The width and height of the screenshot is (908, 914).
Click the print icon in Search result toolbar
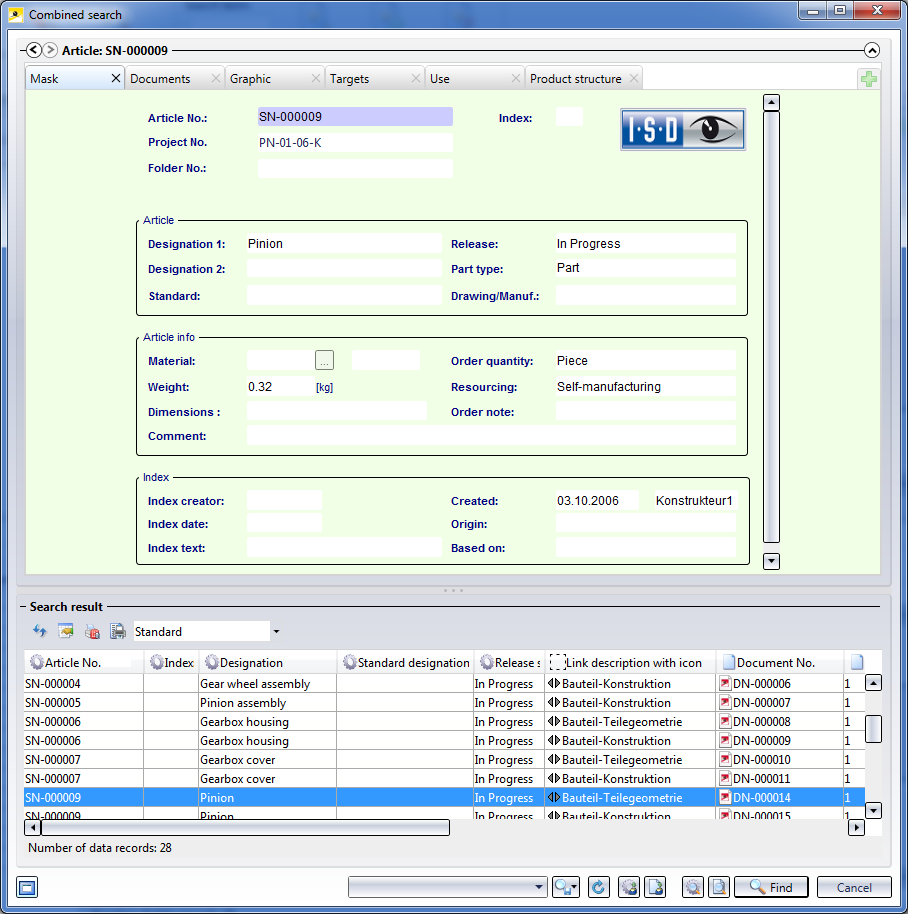click(x=118, y=631)
